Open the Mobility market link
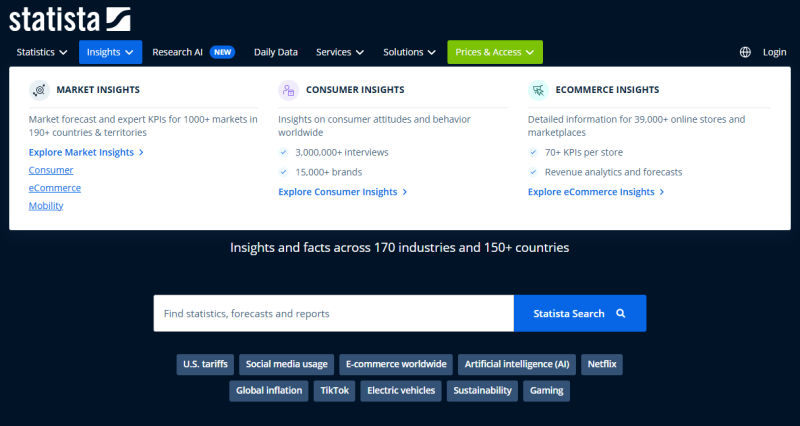Image resolution: width=800 pixels, height=426 pixels. (x=46, y=206)
